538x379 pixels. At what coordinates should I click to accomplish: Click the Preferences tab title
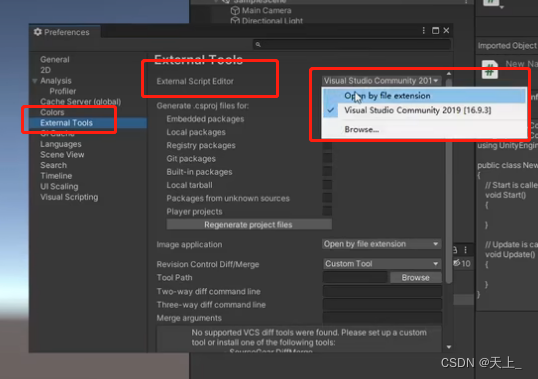[x=67, y=32]
